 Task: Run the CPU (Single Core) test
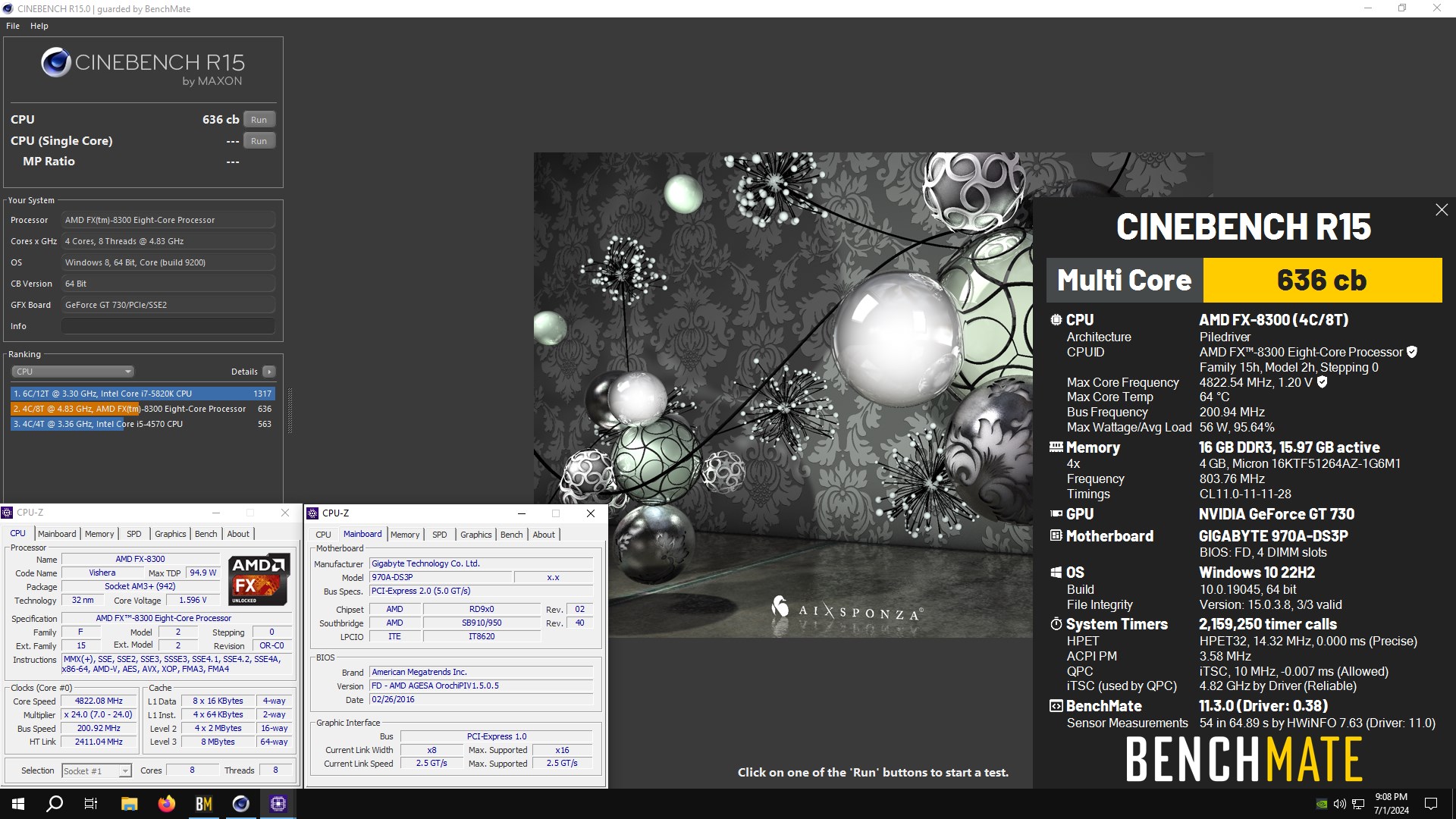tap(259, 141)
